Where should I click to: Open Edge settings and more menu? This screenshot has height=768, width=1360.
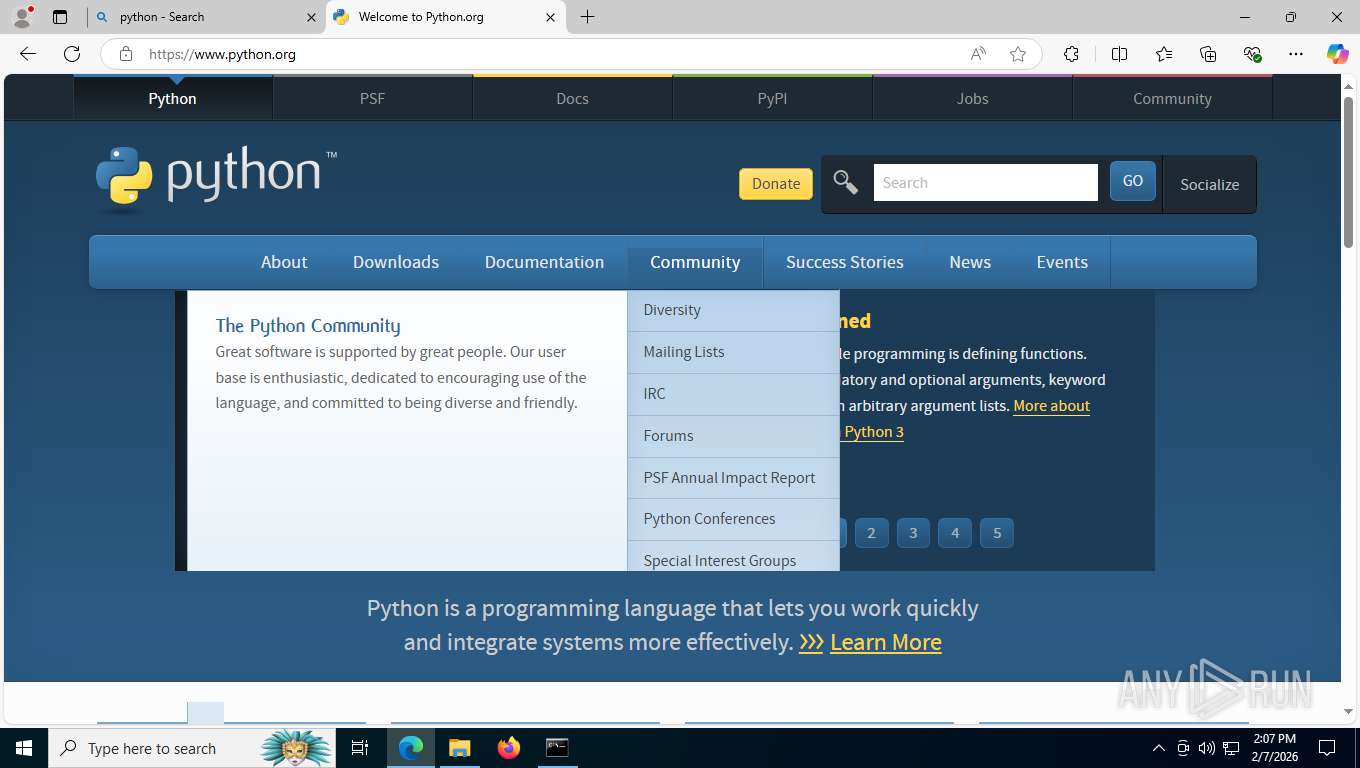[1296, 54]
